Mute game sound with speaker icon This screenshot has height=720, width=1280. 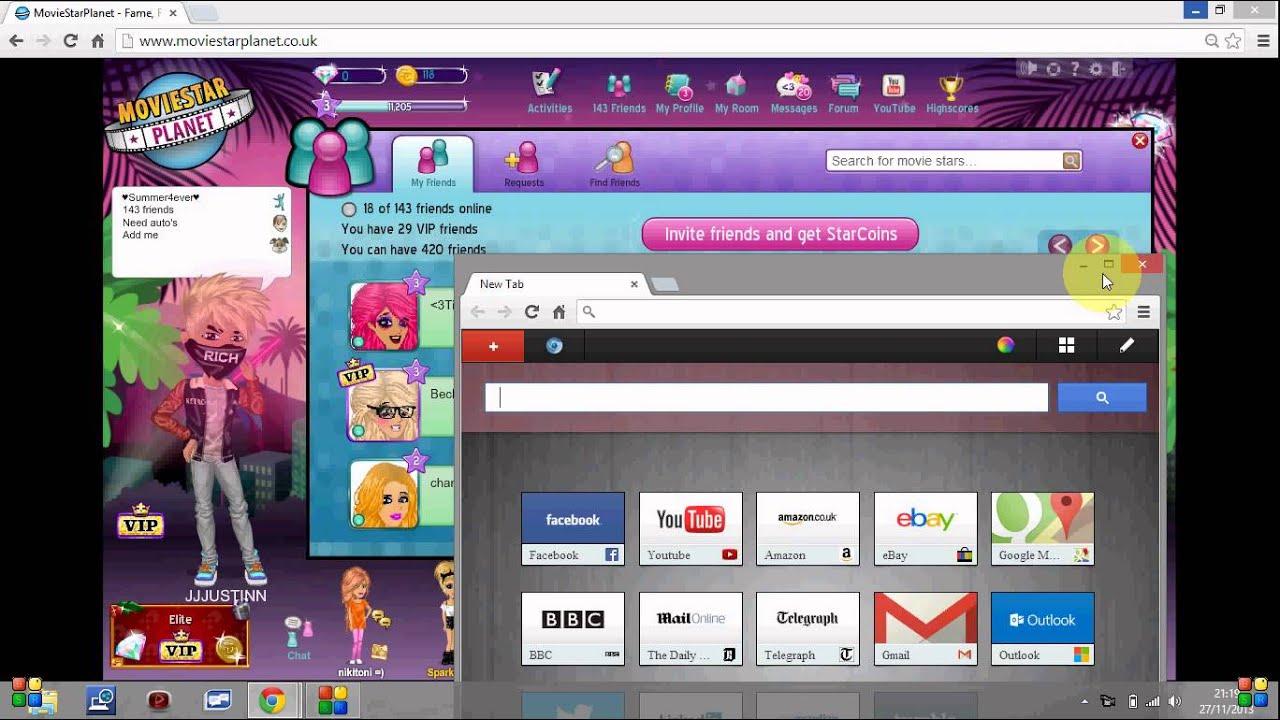click(1030, 69)
